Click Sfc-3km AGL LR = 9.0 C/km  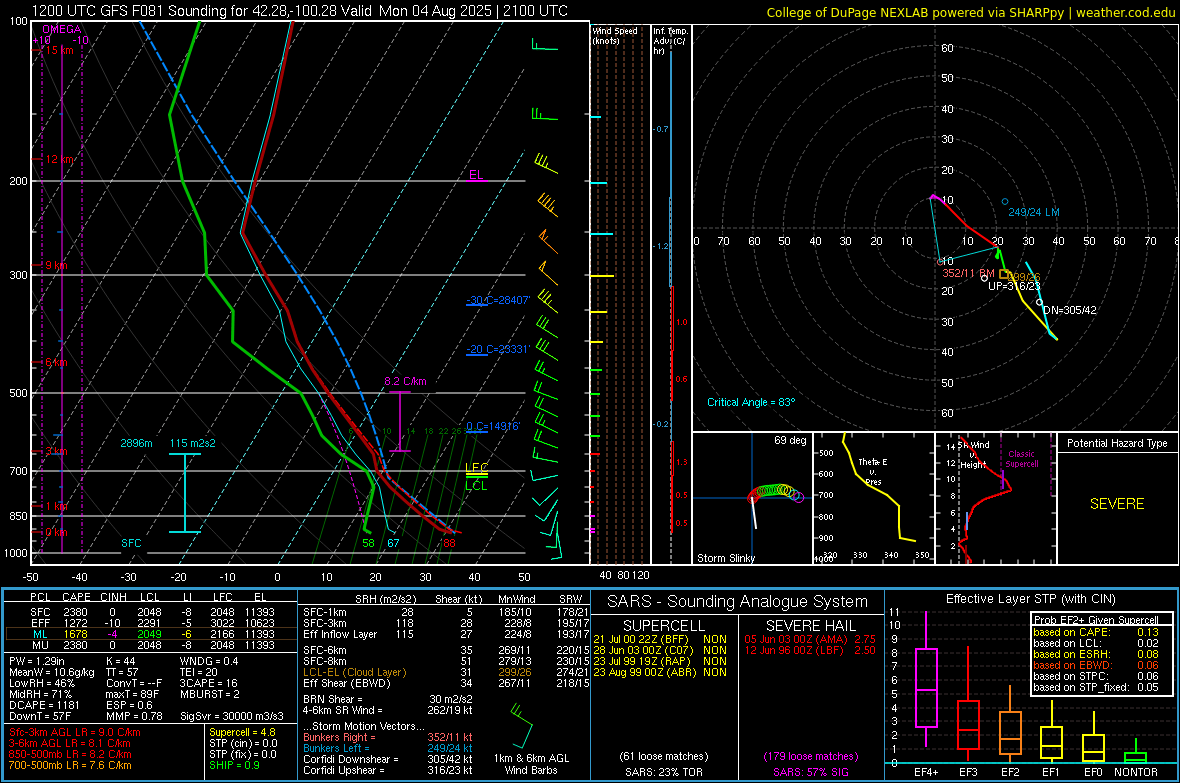(75, 733)
